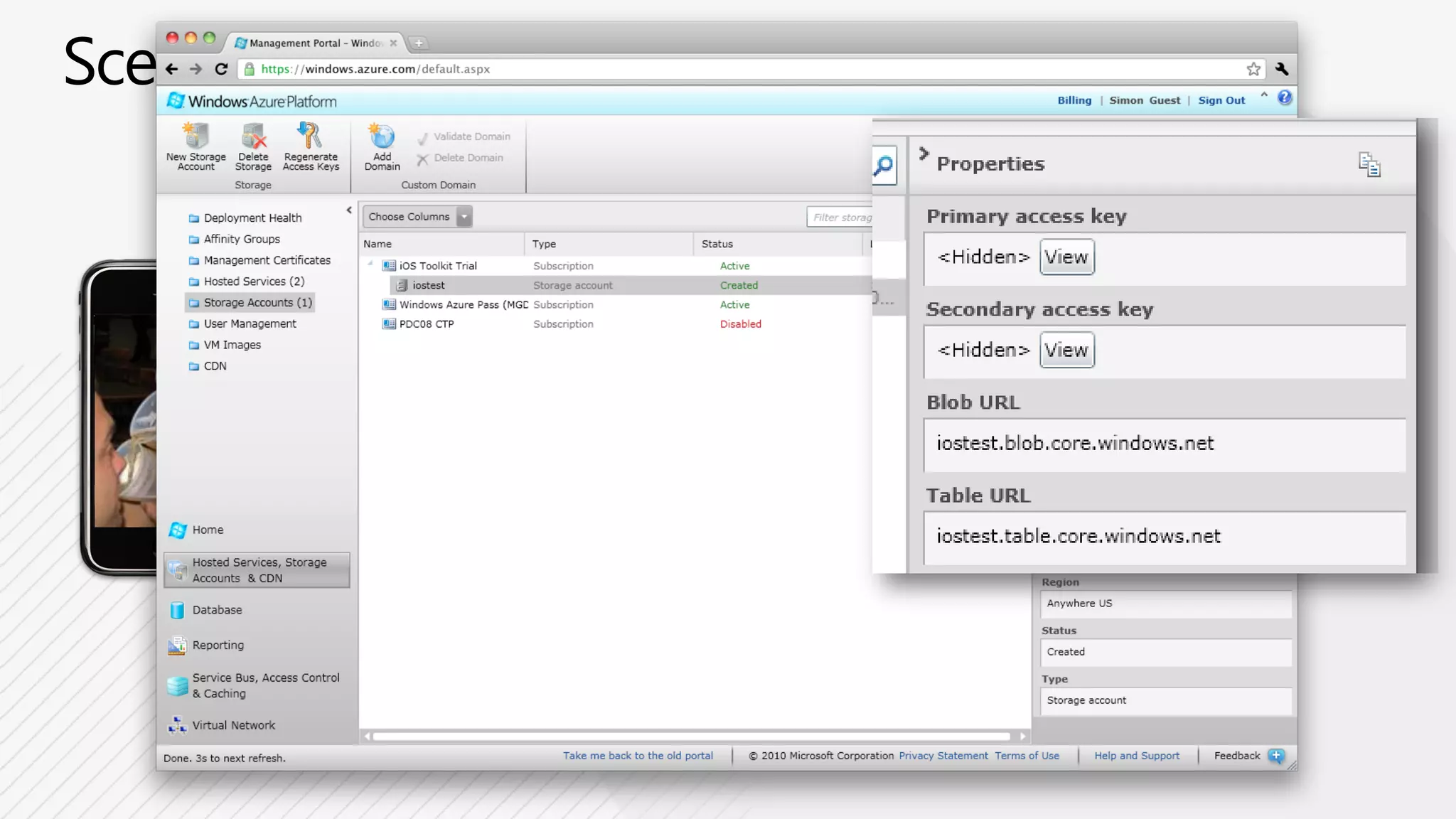Open the Virtual Network section
This screenshot has height=819, width=1456.
tap(221, 725)
